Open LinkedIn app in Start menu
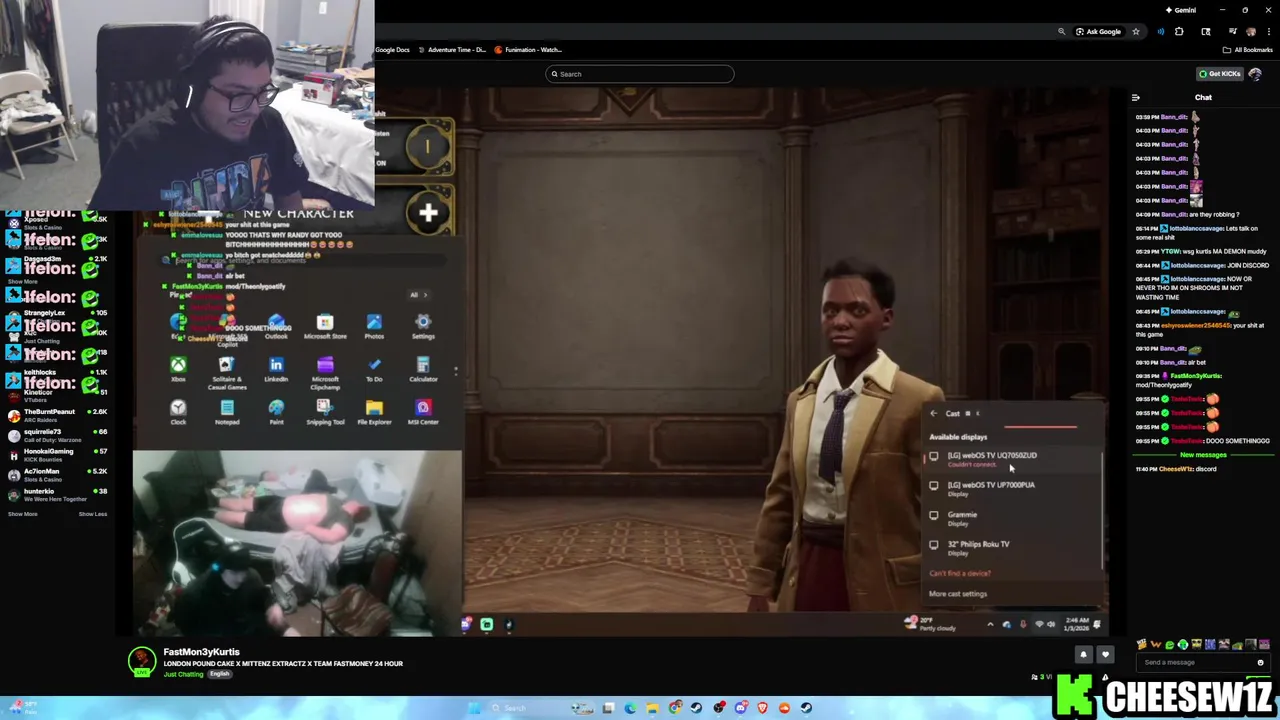Screen dimensions: 1280x720 276,369
